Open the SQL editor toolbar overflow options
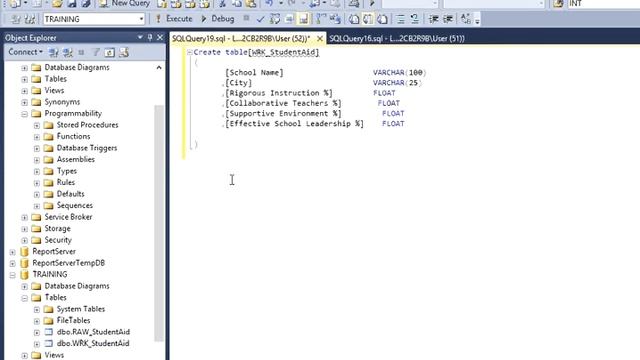Viewport: 640px width, 360px height. pos(477,20)
